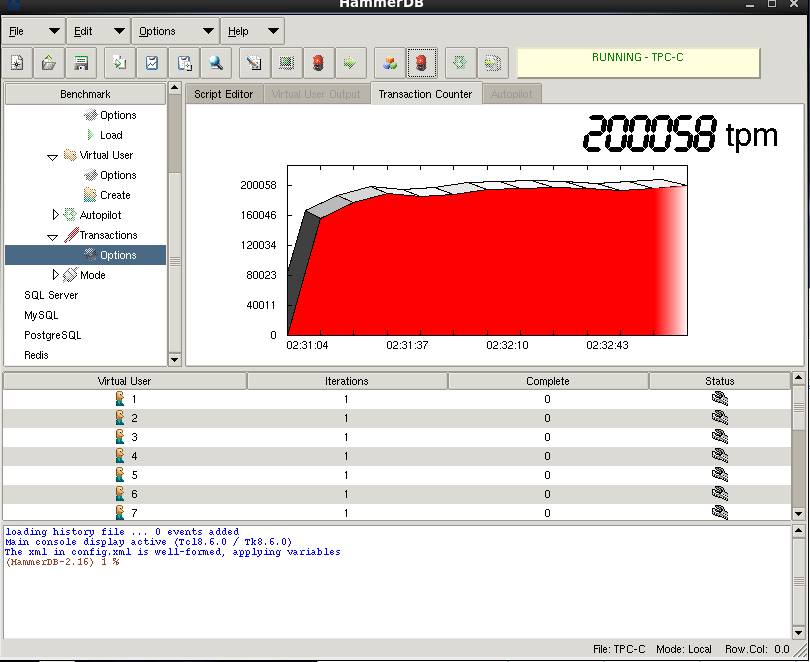Select Redis in benchmark tree
This screenshot has width=810, height=662.
pyautogui.click(x=36, y=355)
